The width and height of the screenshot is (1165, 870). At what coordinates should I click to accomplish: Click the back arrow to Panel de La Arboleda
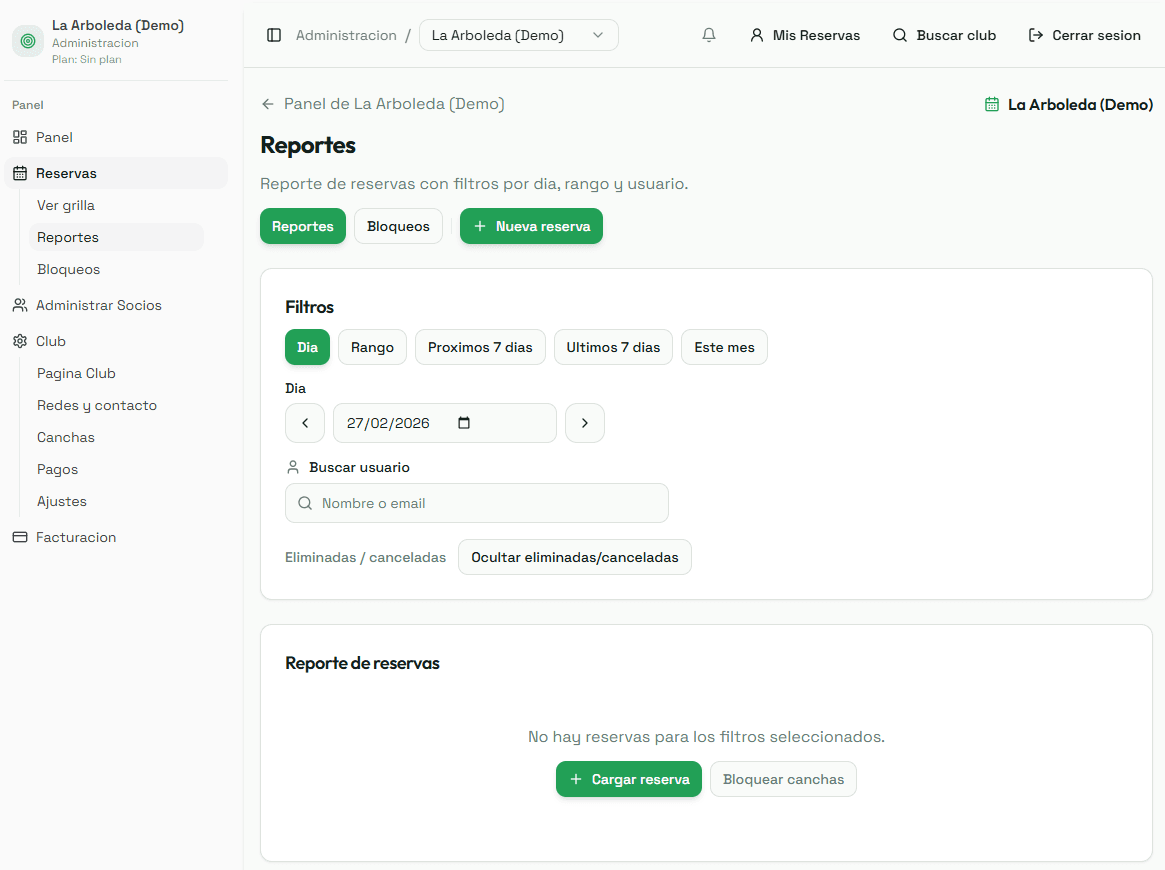pos(268,103)
